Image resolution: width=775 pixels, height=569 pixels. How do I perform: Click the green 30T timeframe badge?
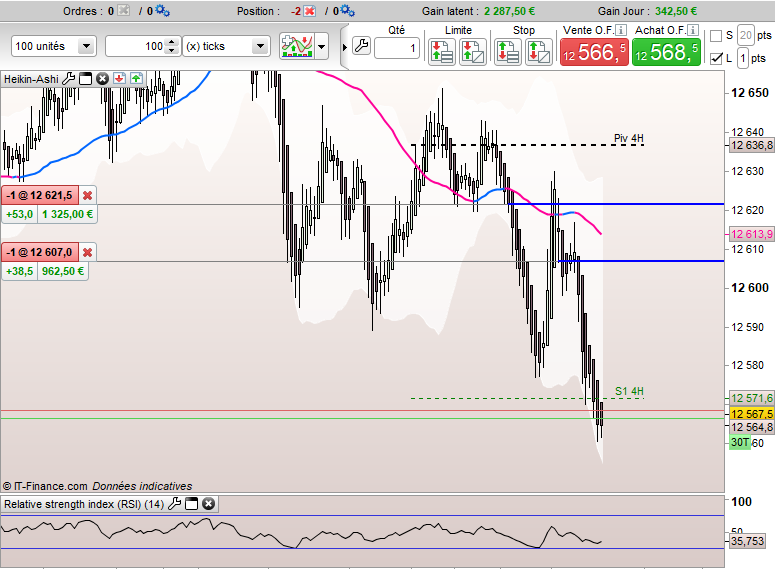(x=740, y=442)
